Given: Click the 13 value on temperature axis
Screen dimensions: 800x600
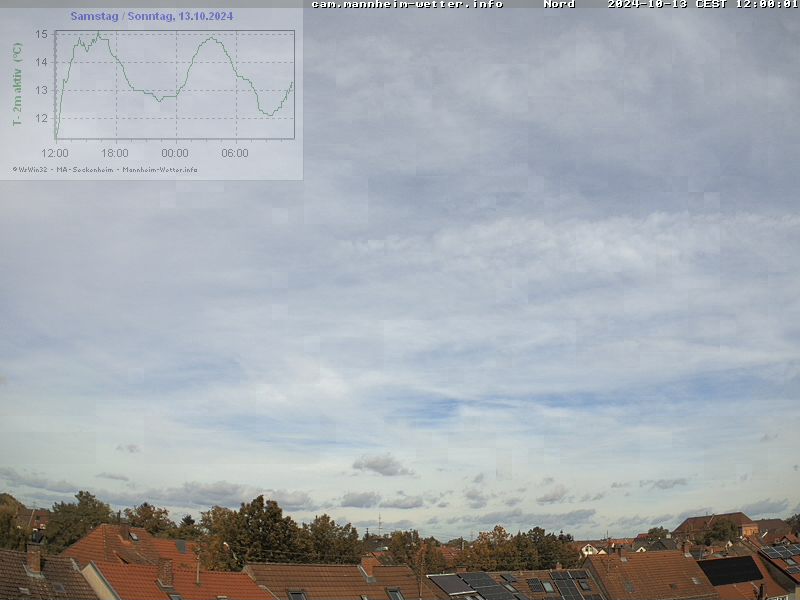Looking at the screenshot, I should [41, 90].
